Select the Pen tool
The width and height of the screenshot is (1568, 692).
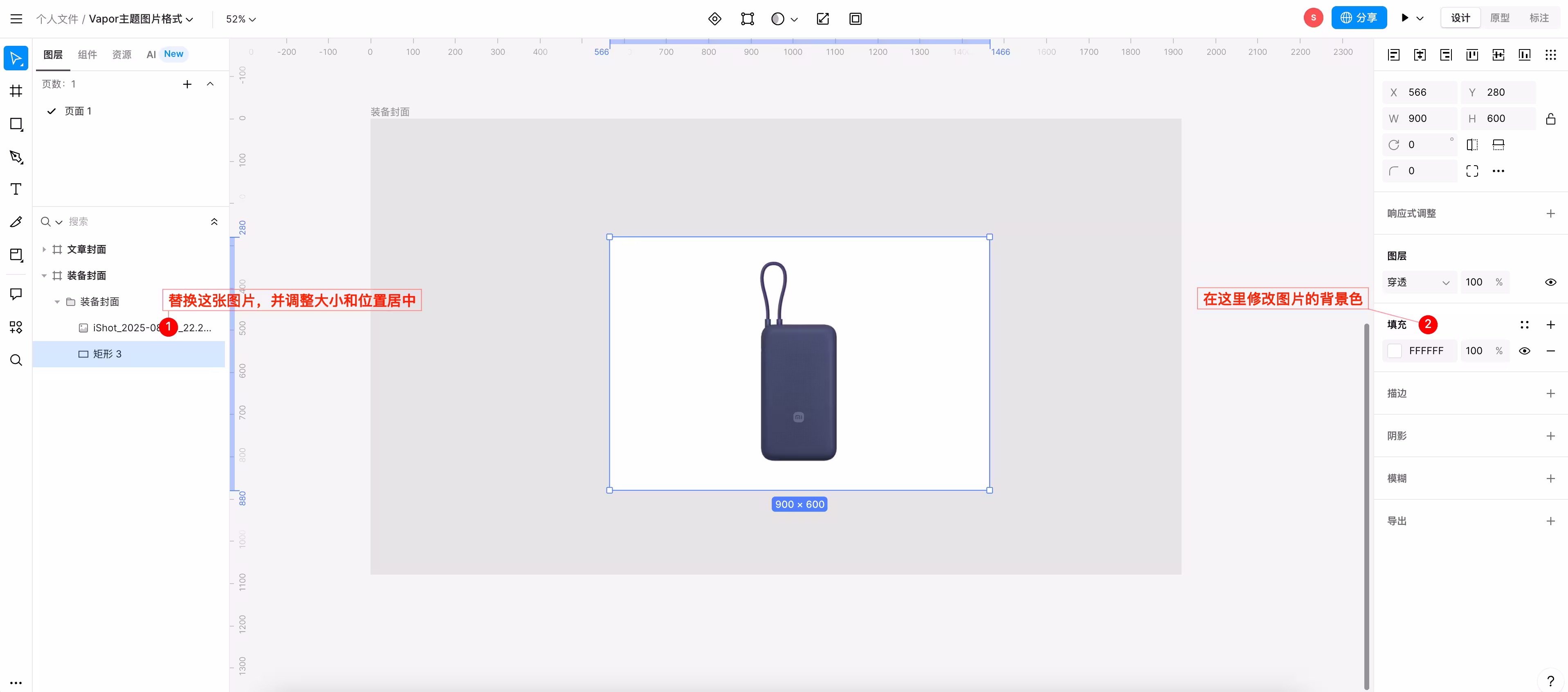(16, 157)
